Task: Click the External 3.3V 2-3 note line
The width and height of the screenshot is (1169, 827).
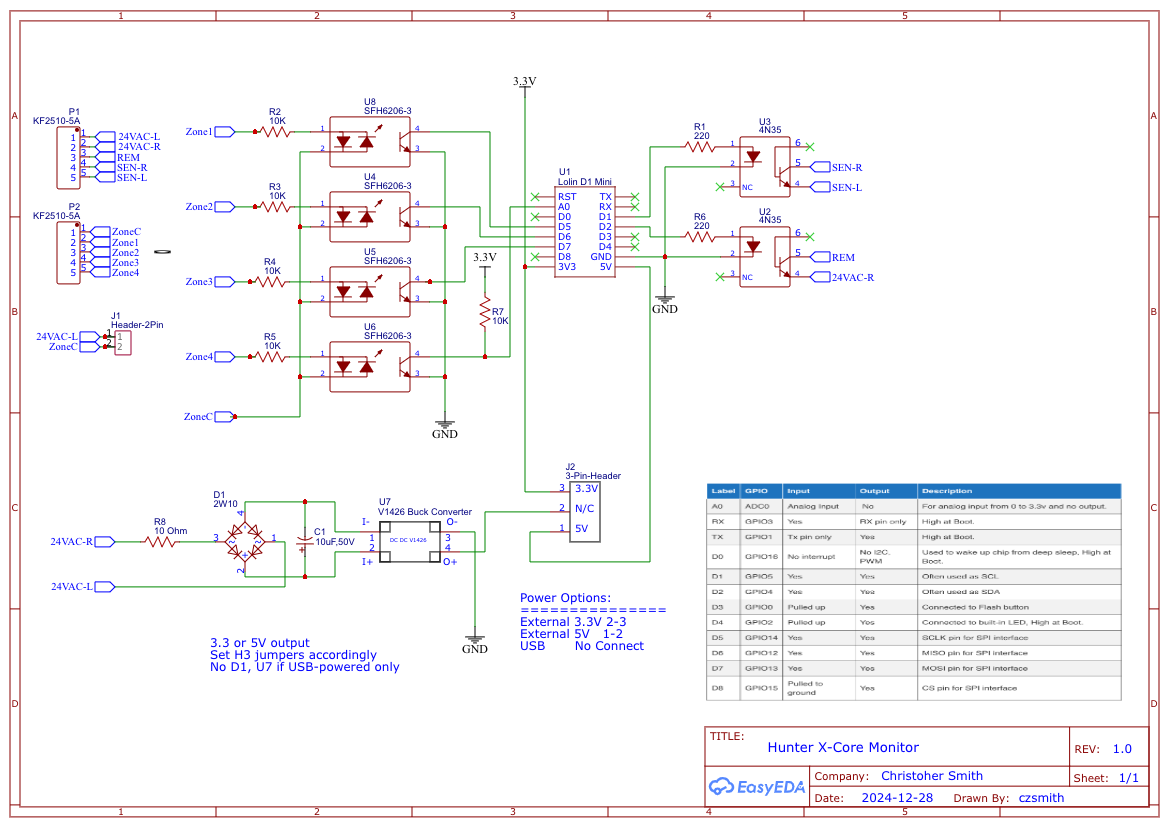Action: pos(573,622)
